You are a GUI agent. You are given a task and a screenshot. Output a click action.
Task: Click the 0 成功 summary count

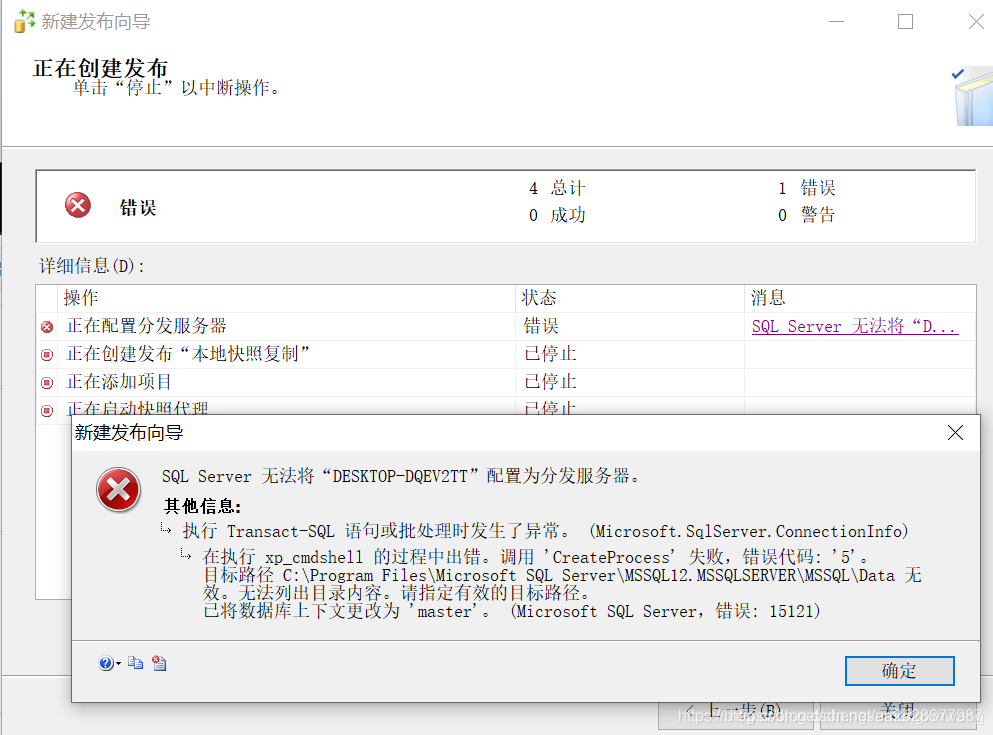(557, 215)
